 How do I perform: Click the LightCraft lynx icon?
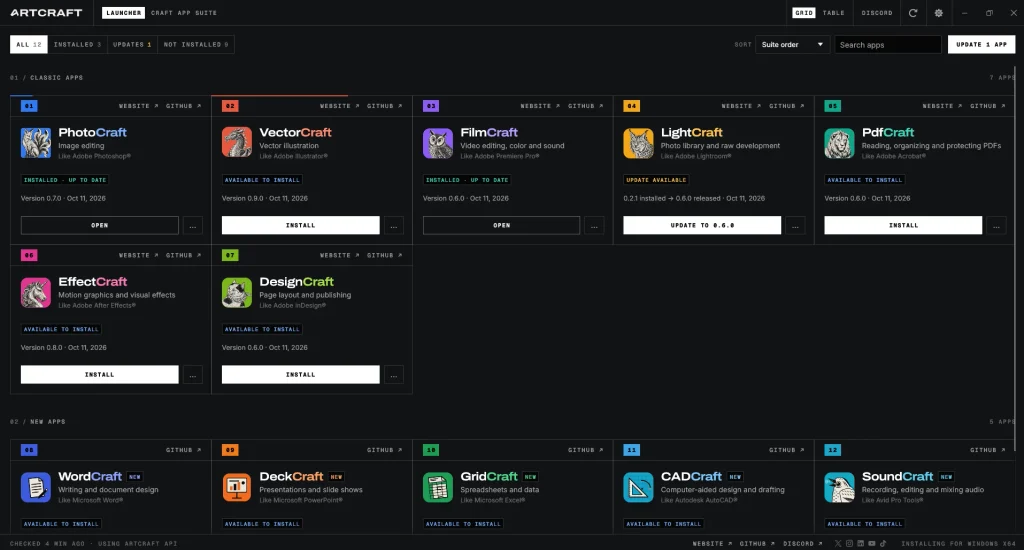(638, 143)
